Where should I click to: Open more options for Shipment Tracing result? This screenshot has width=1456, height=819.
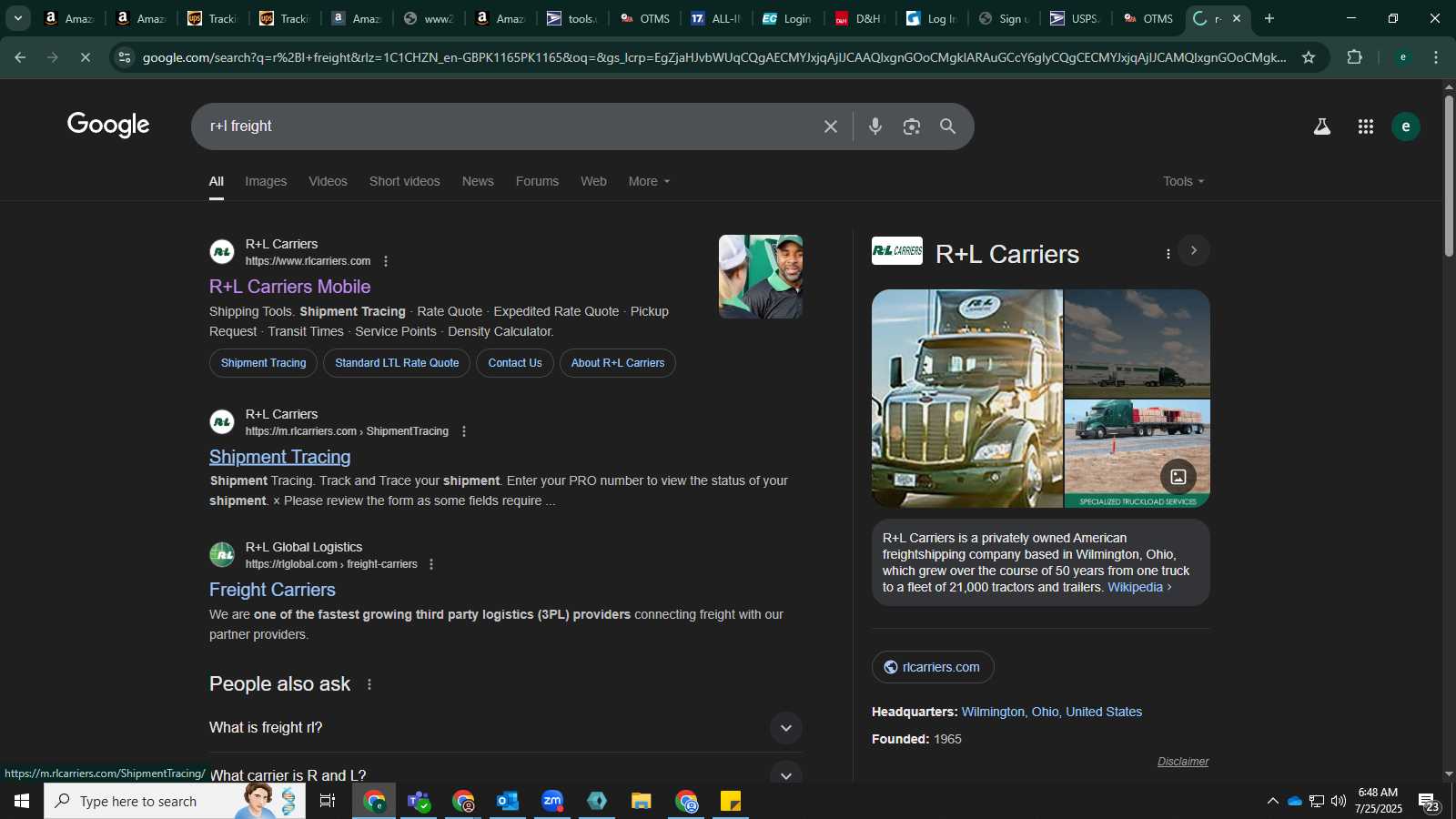(x=464, y=431)
